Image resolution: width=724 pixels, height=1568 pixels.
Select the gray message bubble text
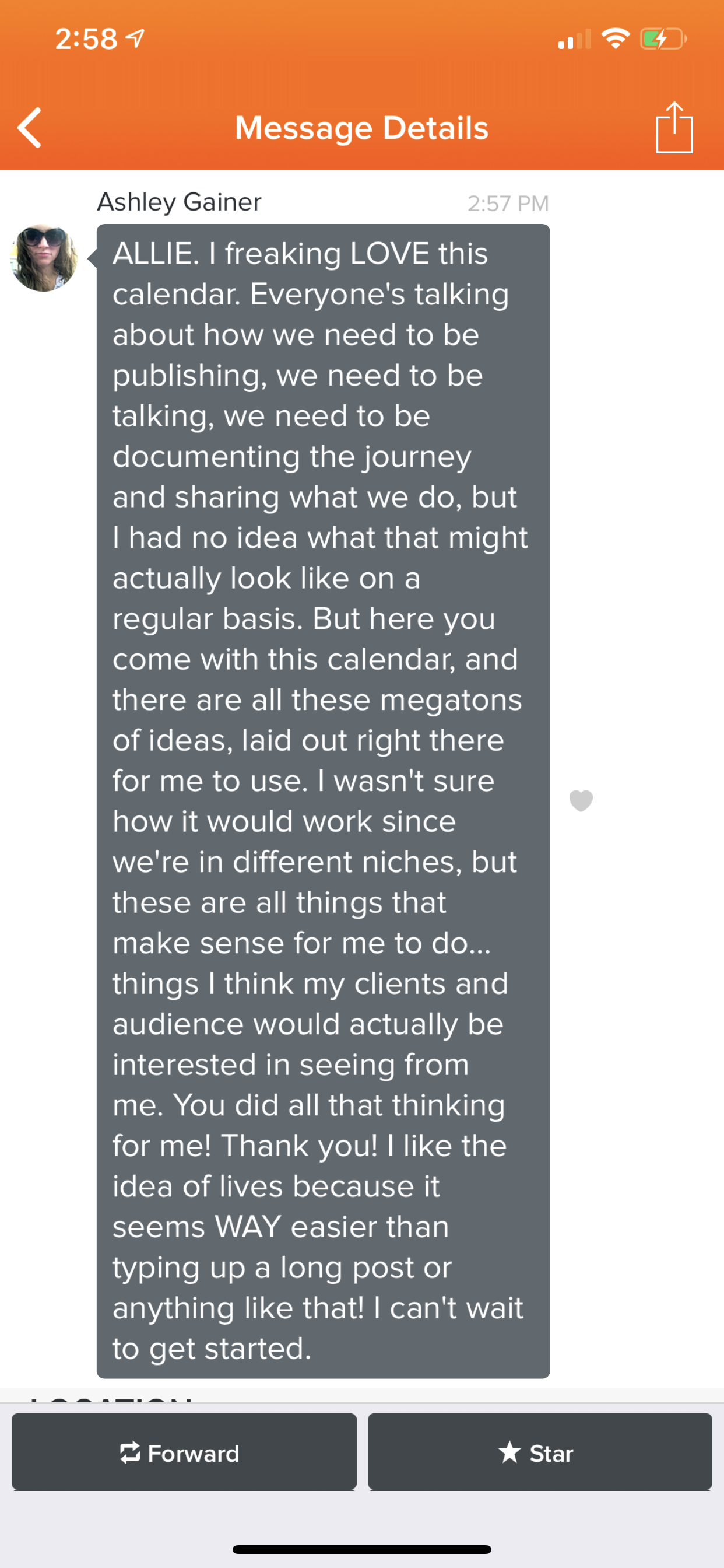322,800
